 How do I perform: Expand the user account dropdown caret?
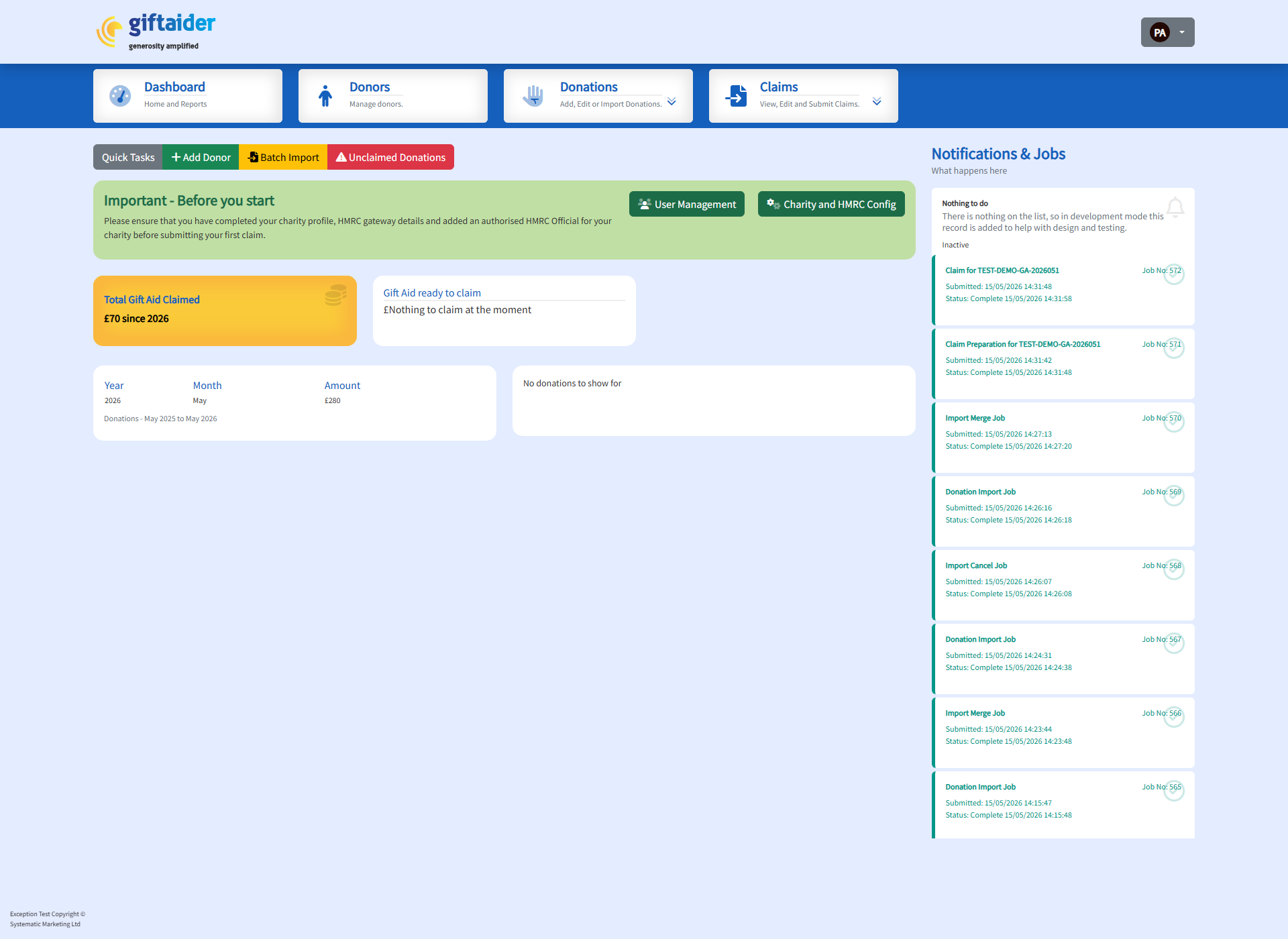click(x=1182, y=32)
